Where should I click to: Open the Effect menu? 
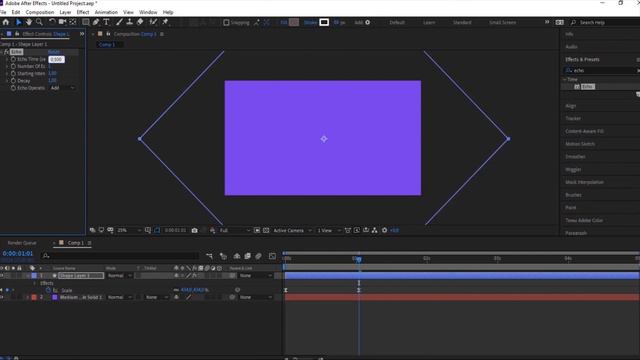(x=83, y=12)
